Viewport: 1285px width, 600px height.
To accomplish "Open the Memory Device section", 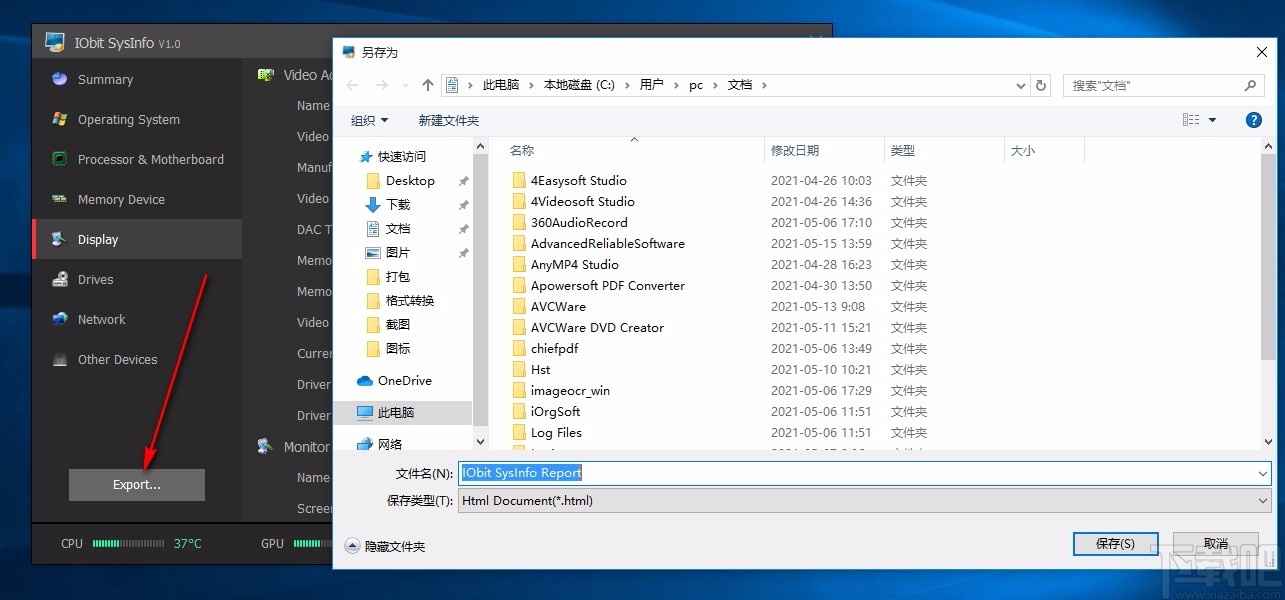I will (122, 199).
